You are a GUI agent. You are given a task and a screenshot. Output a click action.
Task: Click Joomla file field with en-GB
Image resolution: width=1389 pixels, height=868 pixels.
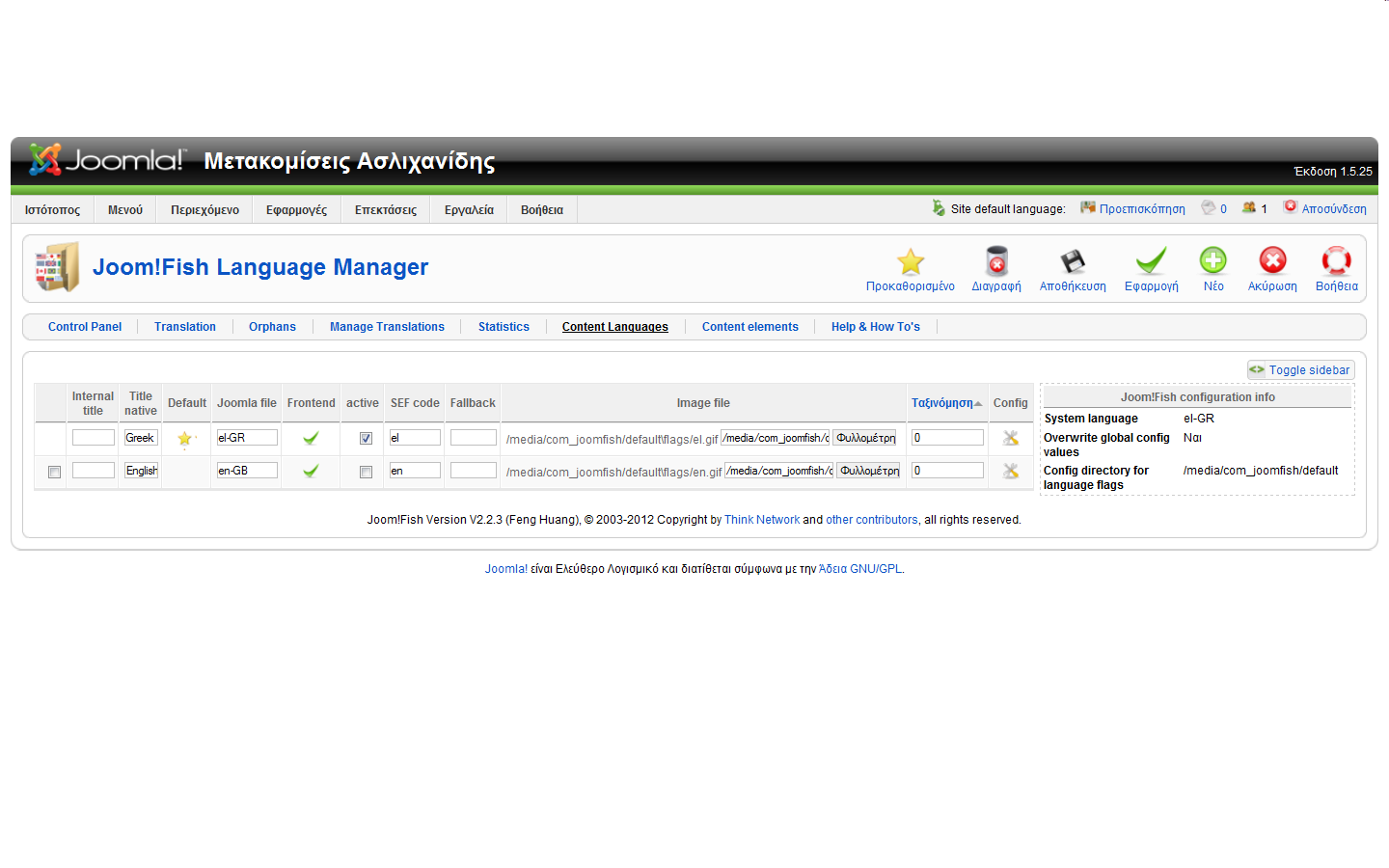[247, 471]
